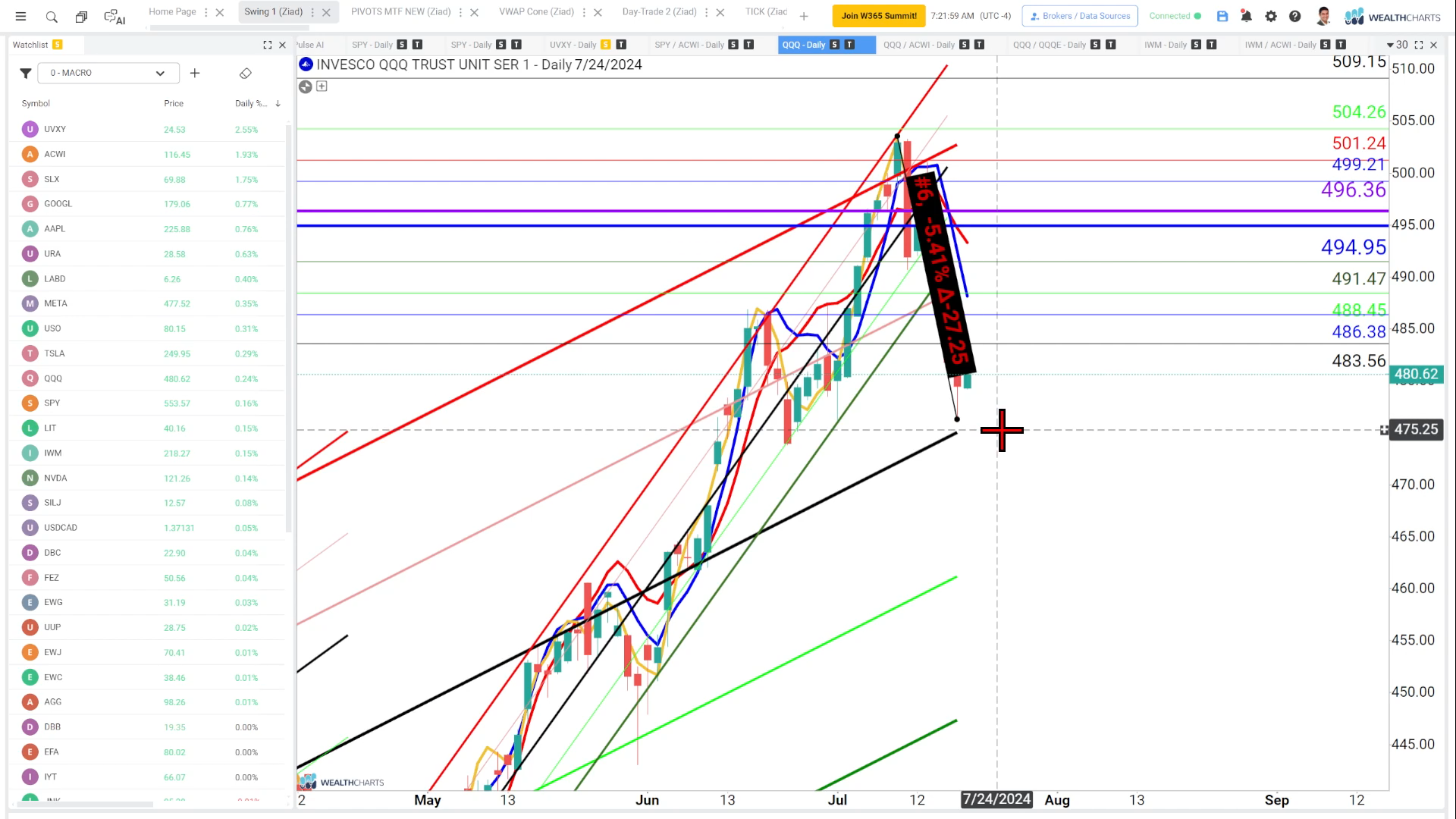Open the 30 tabs count dropdown
This screenshot has height=819, width=1456.
pos(1397,45)
